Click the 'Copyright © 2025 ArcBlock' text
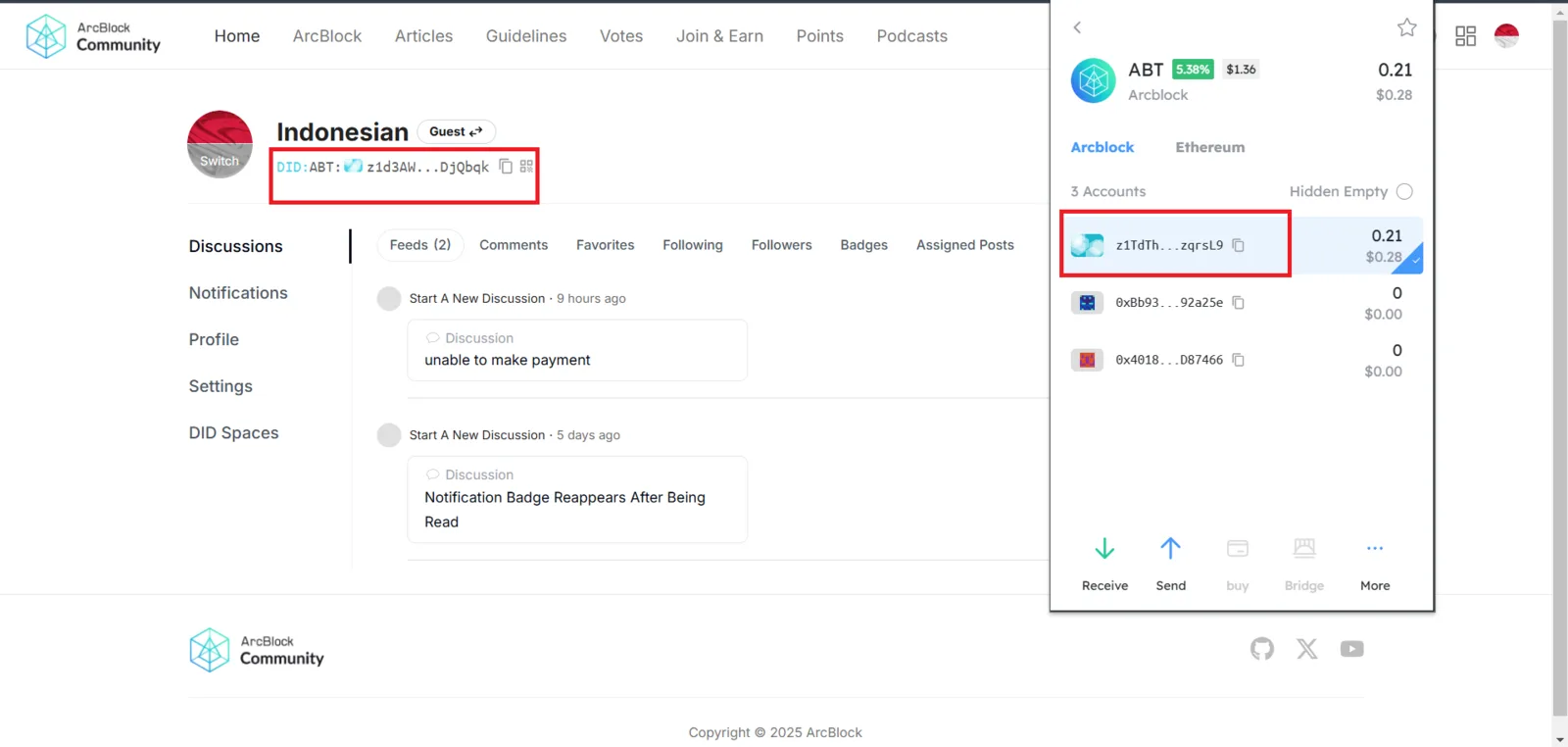 tap(775, 732)
